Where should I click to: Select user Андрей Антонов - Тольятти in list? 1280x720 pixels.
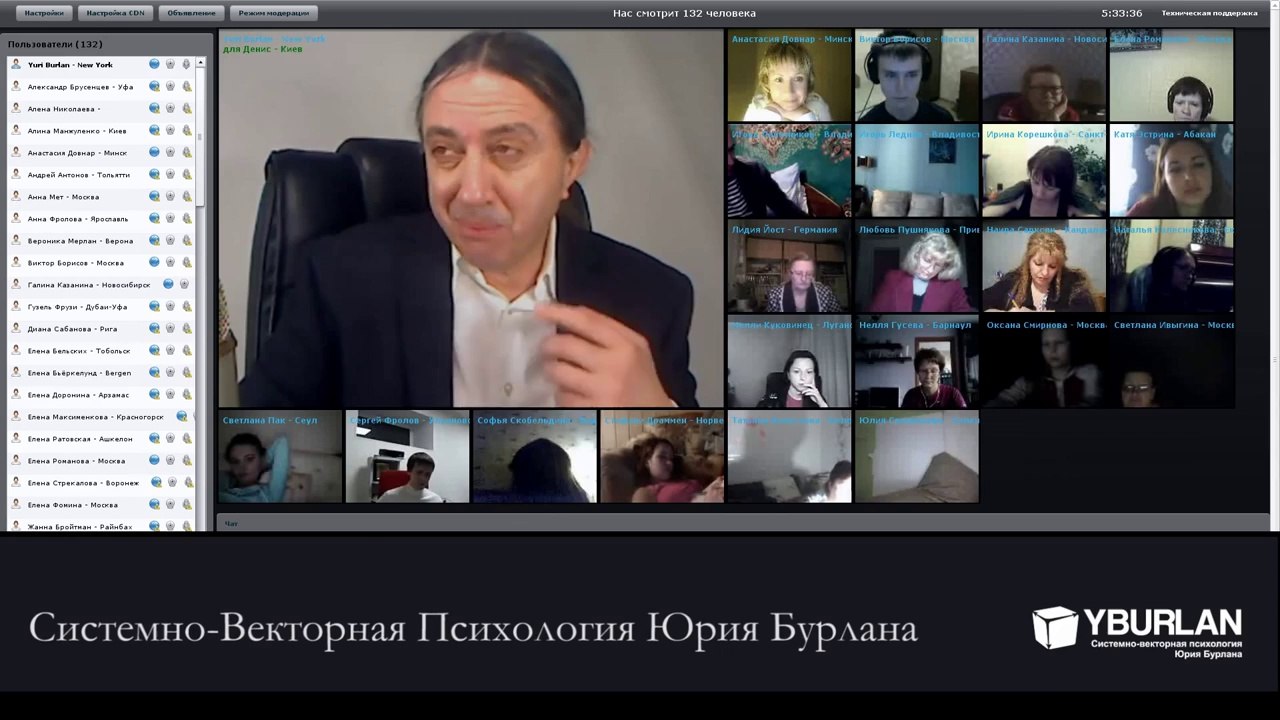(100, 174)
